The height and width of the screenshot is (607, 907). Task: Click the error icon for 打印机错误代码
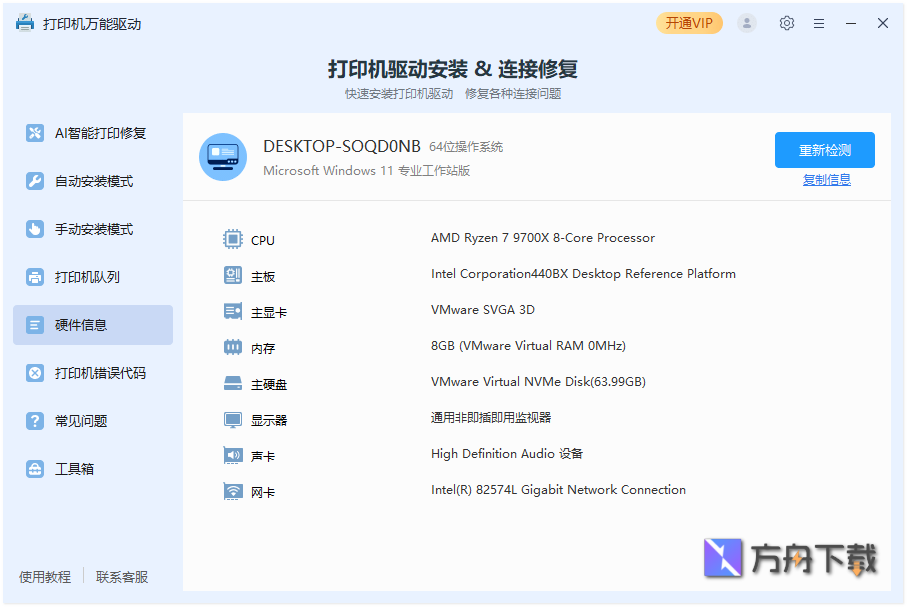tap(35, 373)
